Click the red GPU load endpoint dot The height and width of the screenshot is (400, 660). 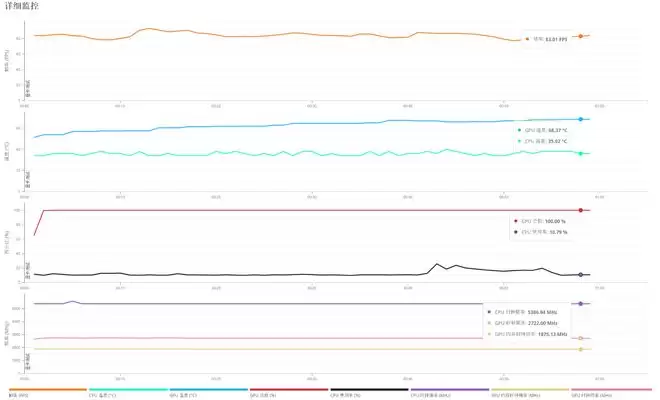coord(580,210)
